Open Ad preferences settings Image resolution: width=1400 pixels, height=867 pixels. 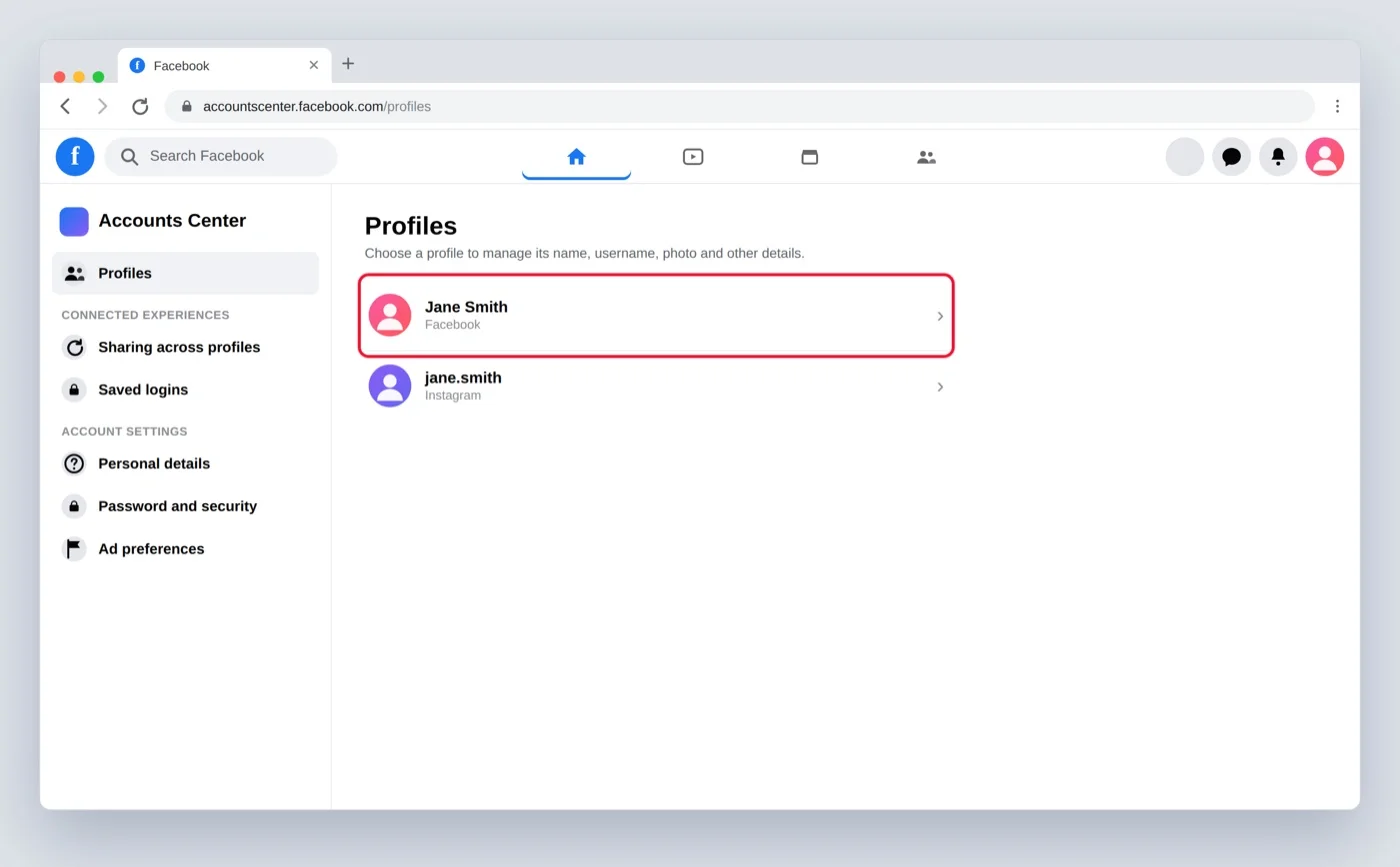185,549
